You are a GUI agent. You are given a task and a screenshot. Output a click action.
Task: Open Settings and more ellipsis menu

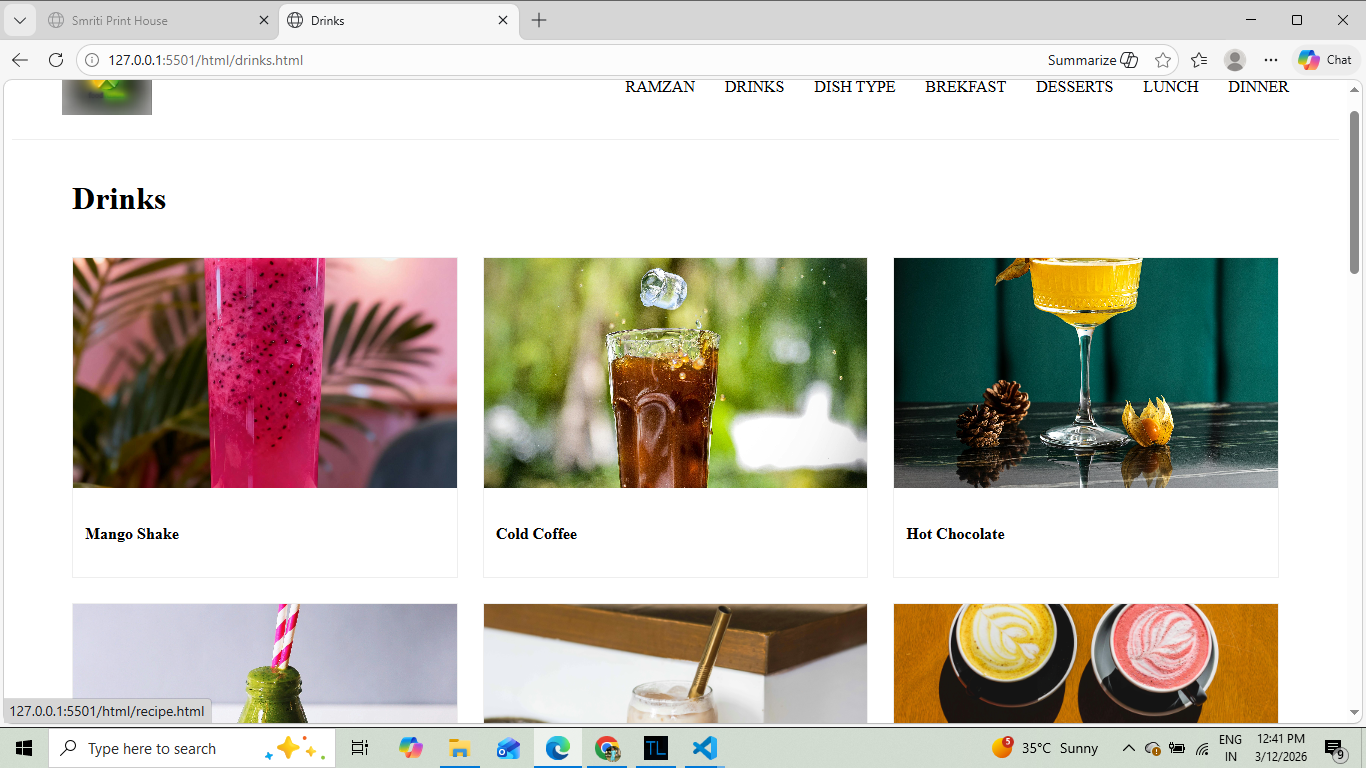point(1271,60)
